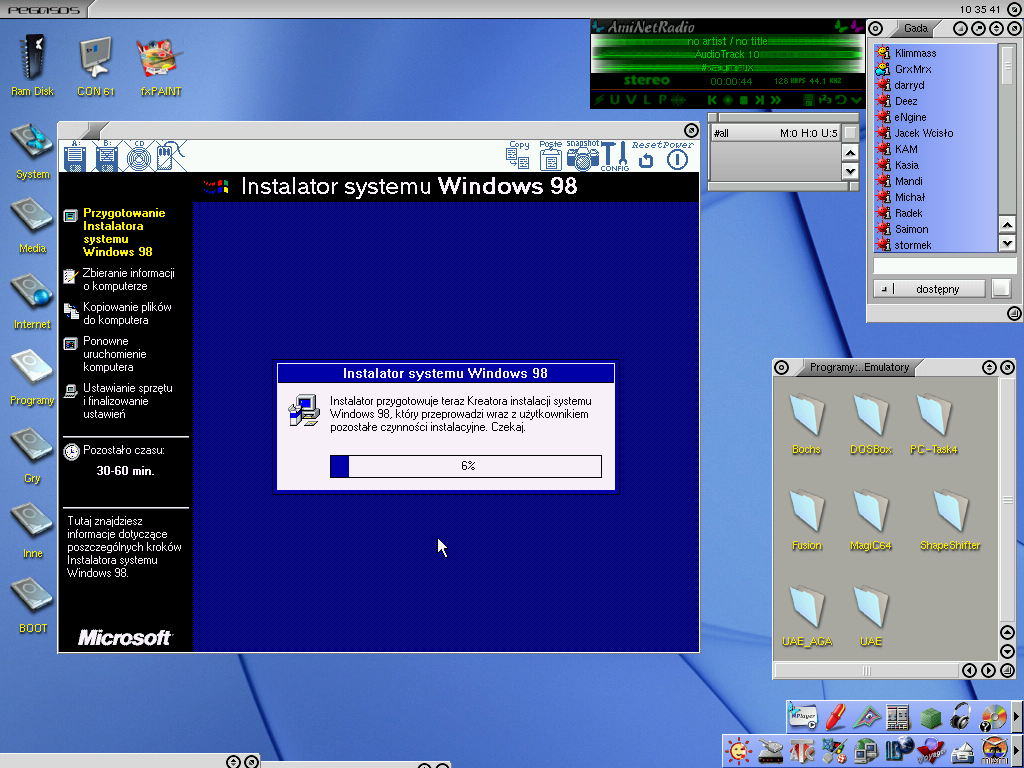Screen dimensions: 1024x768
Task: Click the Copy icon in emulator toolbar
Action: coord(518,155)
